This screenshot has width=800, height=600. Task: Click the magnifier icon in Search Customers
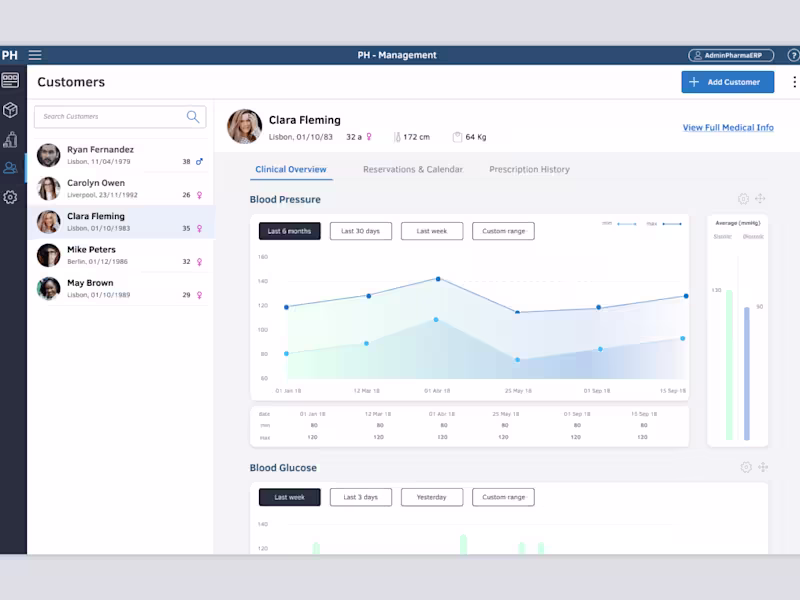pyautogui.click(x=193, y=117)
